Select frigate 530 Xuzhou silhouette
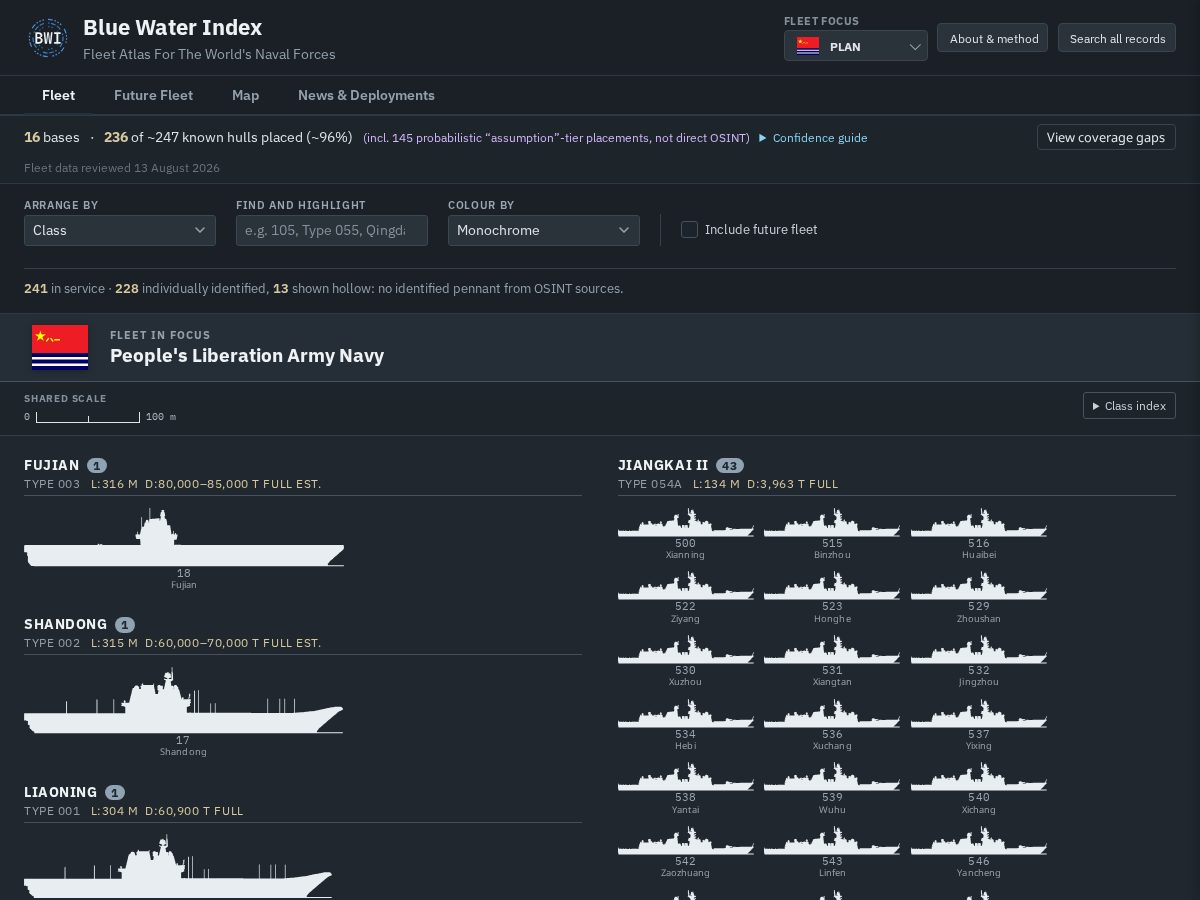 [x=685, y=651]
